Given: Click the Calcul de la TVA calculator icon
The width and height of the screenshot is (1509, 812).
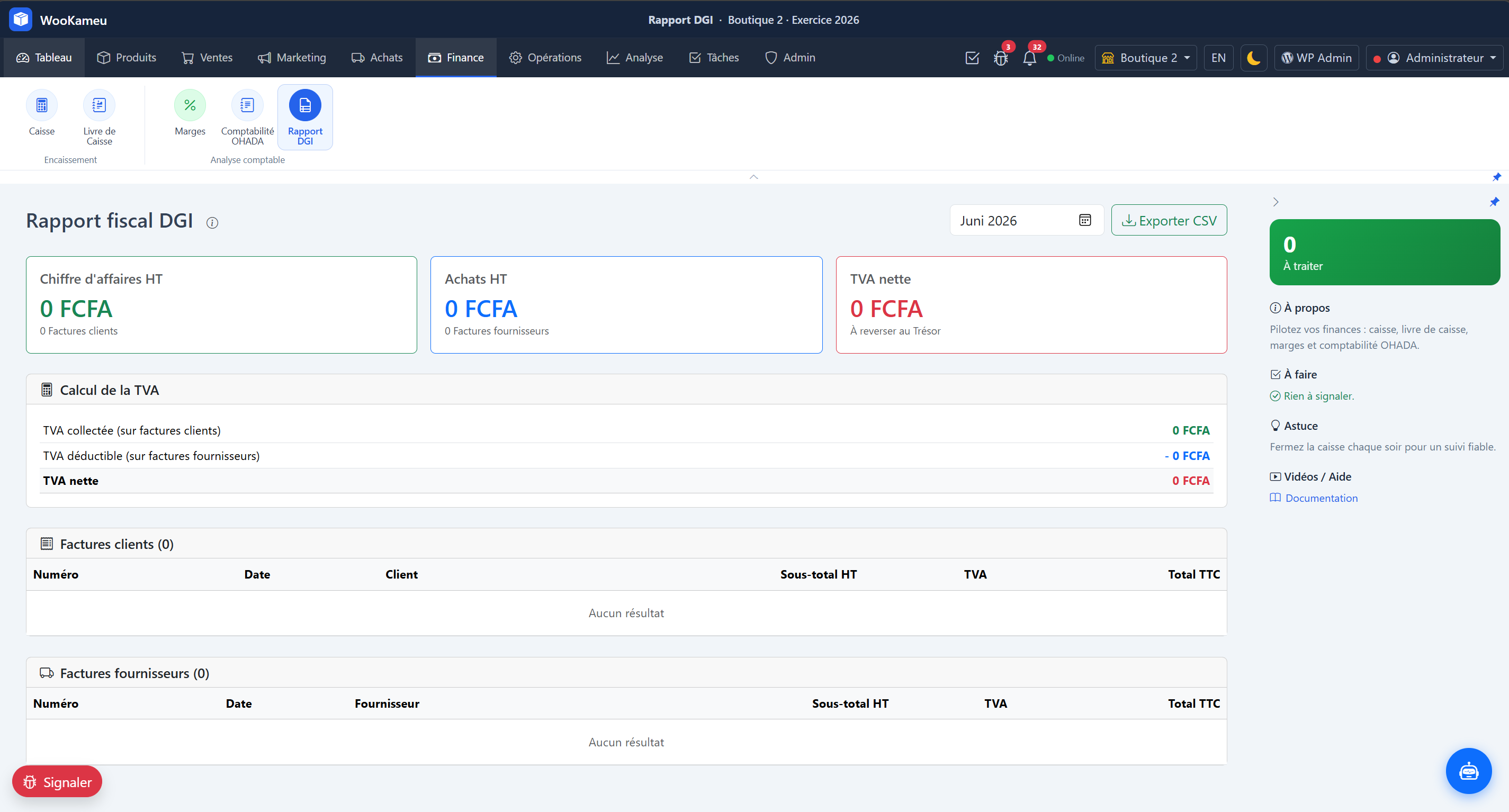Looking at the screenshot, I should point(47,390).
